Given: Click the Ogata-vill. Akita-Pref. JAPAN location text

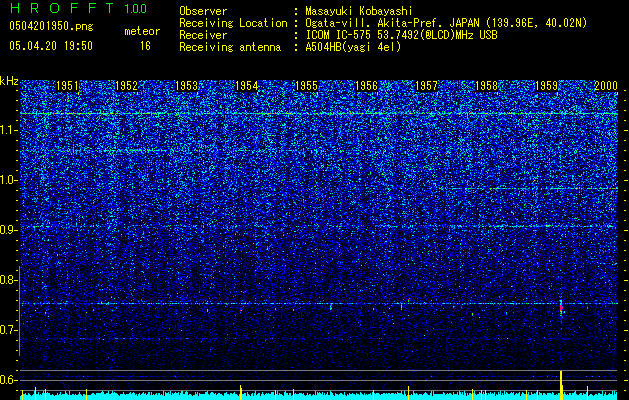Looking at the screenshot, I should point(446,23).
